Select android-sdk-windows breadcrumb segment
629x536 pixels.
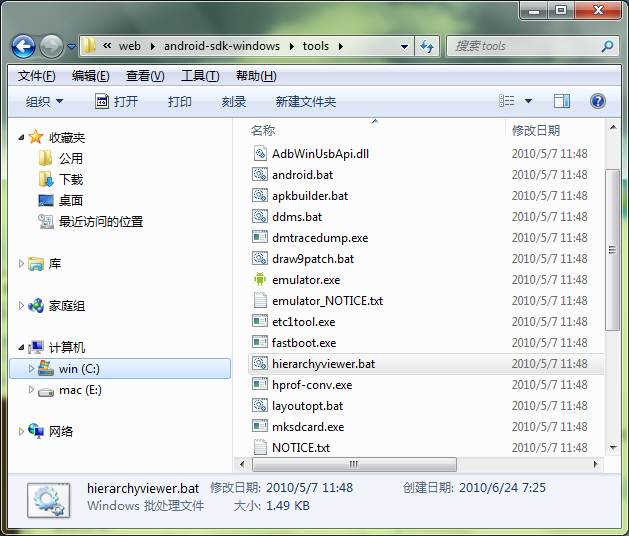222,46
